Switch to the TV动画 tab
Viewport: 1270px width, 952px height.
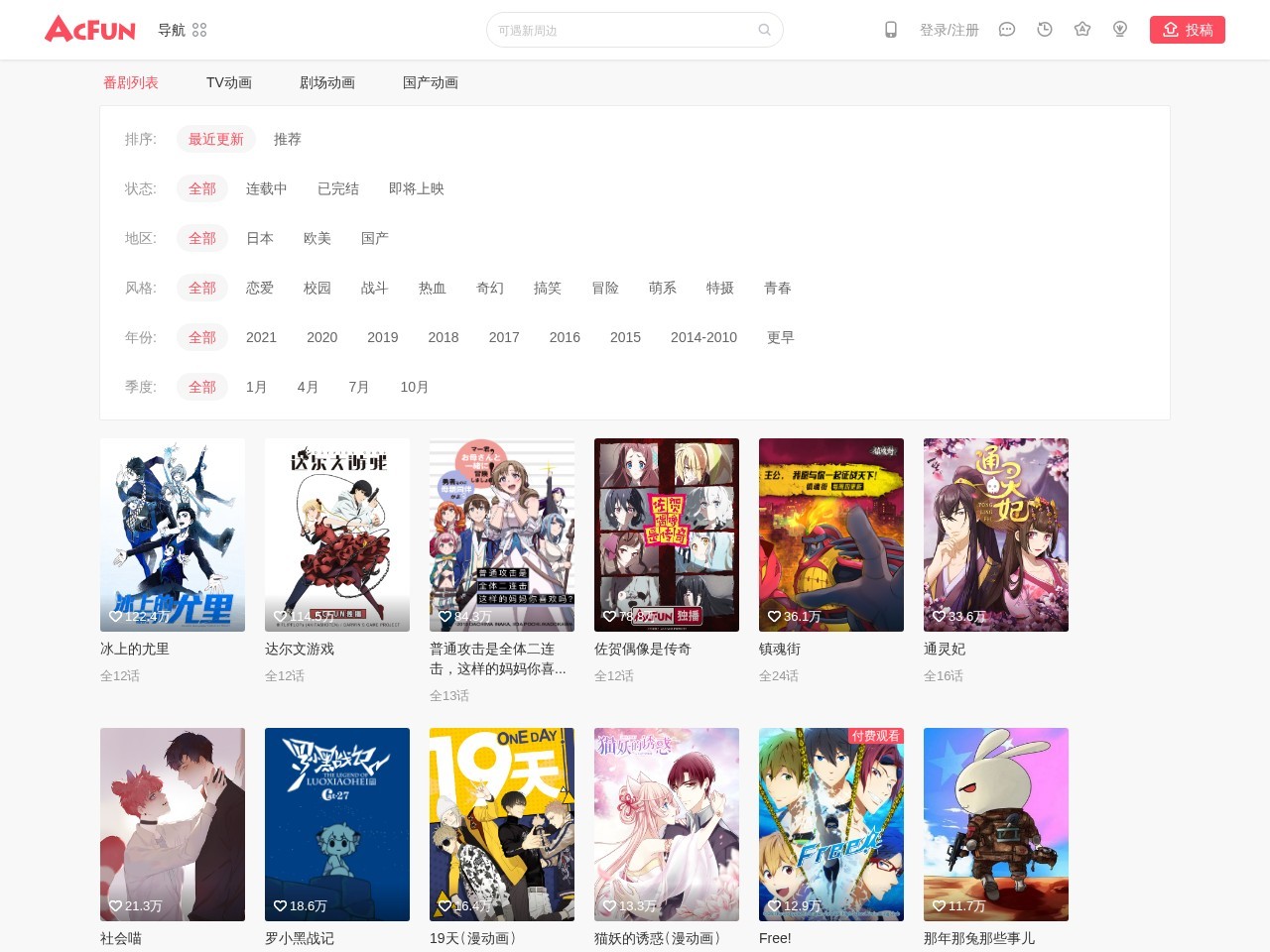click(x=228, y=82)
